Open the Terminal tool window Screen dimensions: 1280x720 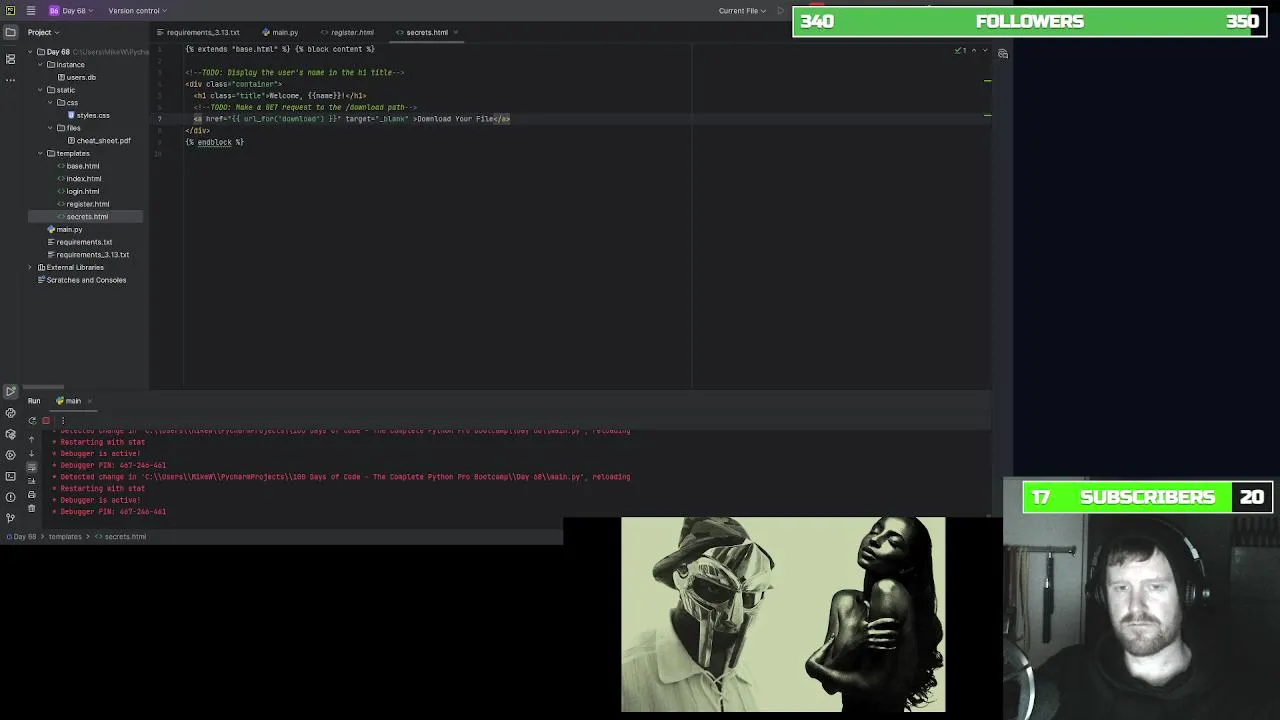tap(10, 476)
